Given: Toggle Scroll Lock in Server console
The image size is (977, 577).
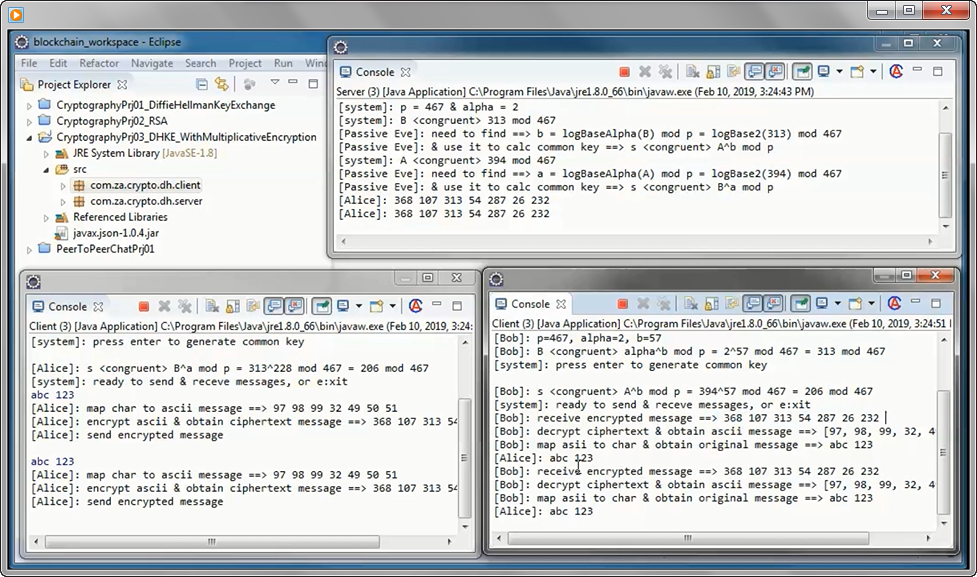Looking at the screenshot, I should pyautogui.click(x=713, y=71).
